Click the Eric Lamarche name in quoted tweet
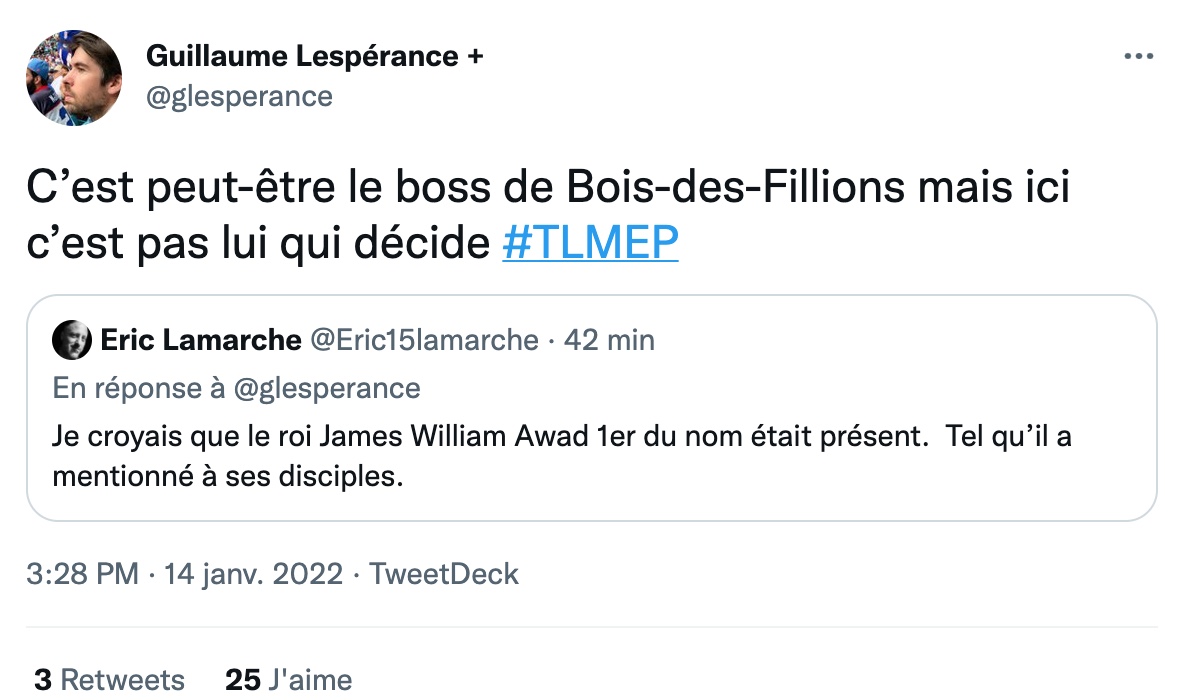Screen dimensions: 1178x700 [x=201, y=340]
